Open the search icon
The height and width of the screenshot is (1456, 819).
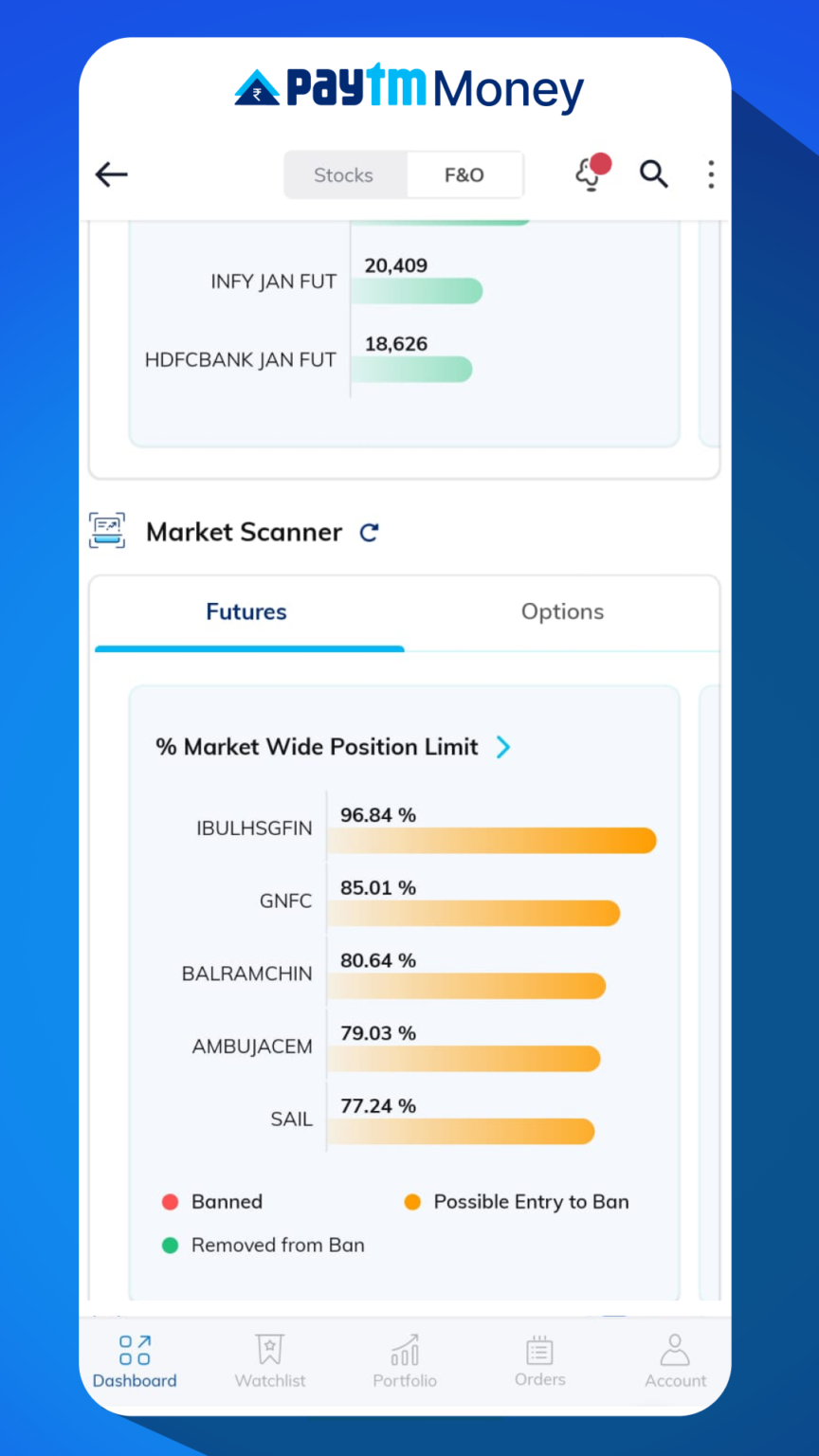[x=653, y=174]
